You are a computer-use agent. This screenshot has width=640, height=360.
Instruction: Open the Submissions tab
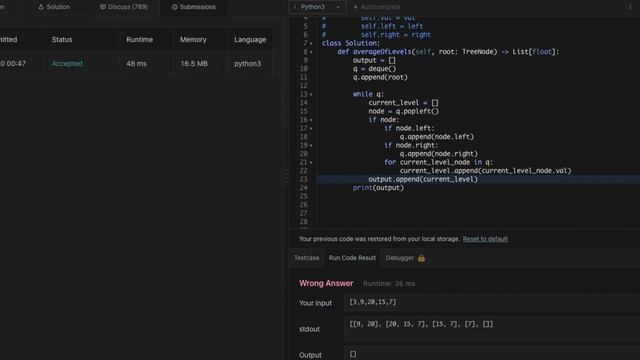pos(194,7)
